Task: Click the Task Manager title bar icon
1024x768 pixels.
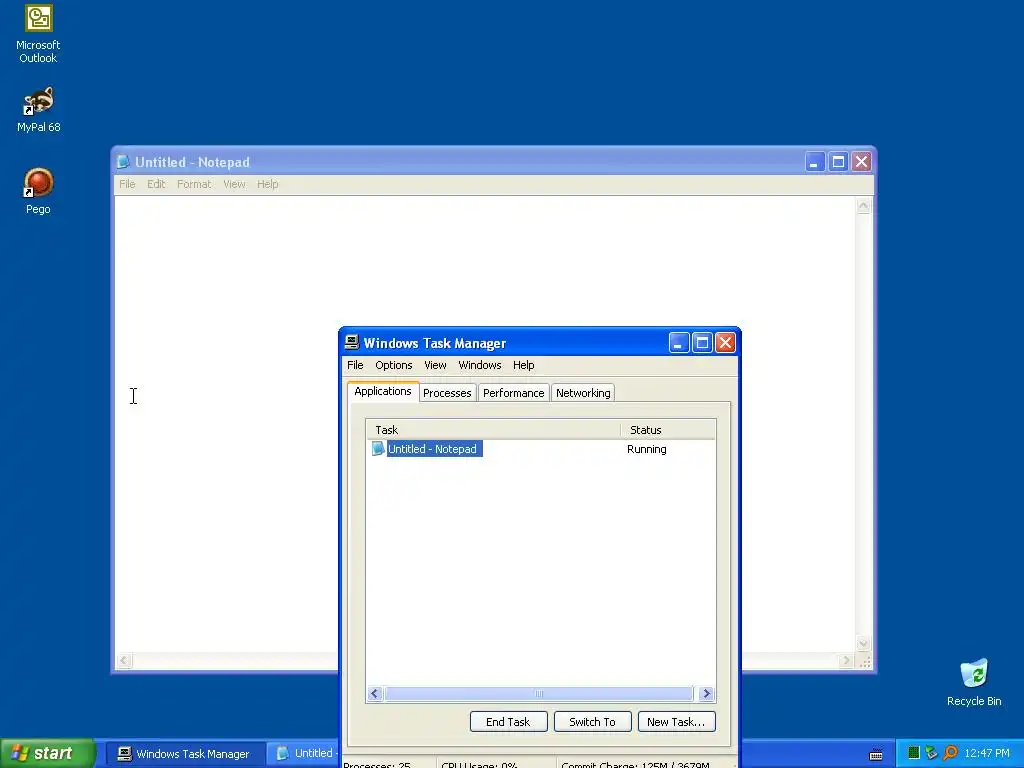Action: pyautogui.click(x=352, y=342)
